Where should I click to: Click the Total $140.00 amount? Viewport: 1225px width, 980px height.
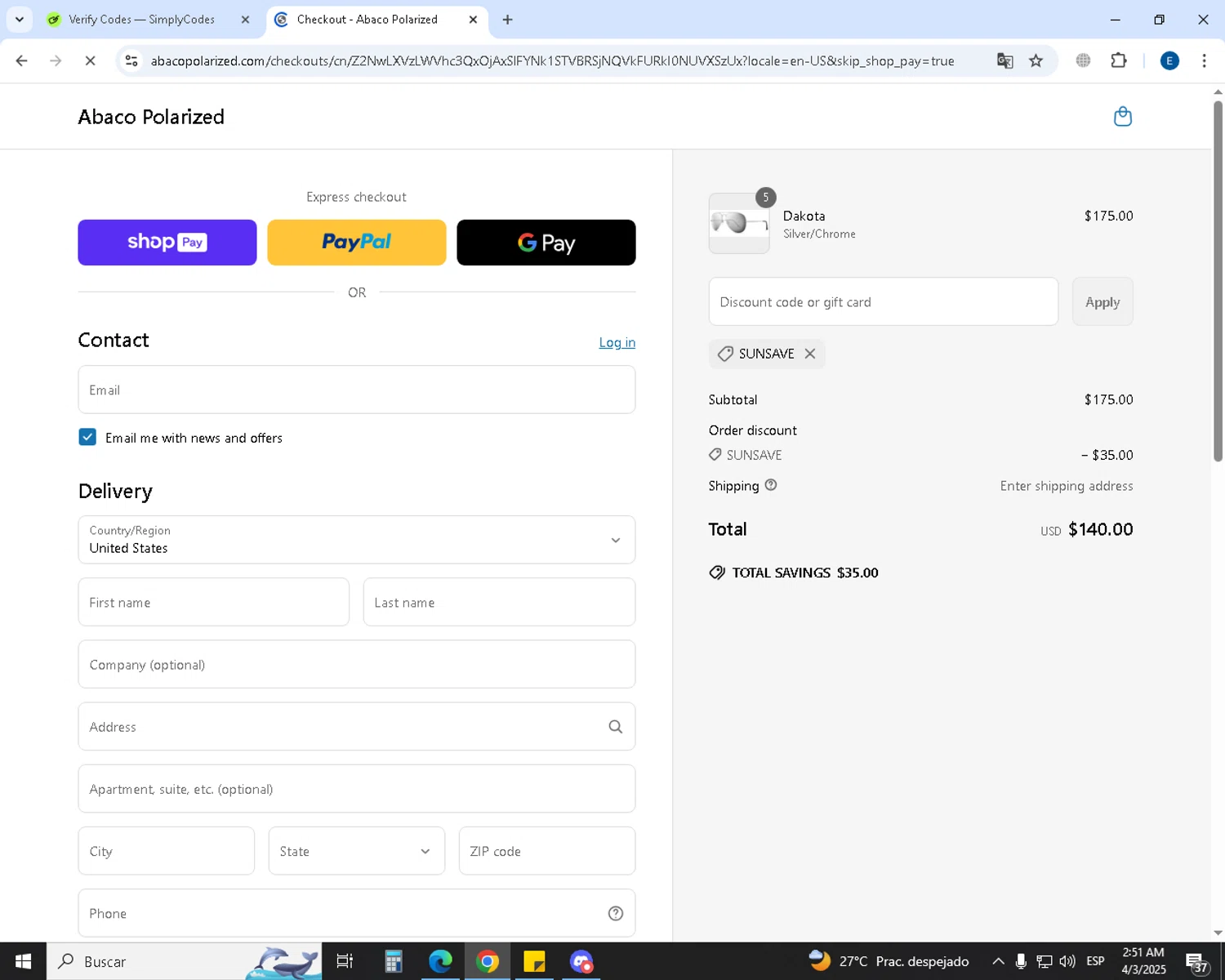point(1101,529)
